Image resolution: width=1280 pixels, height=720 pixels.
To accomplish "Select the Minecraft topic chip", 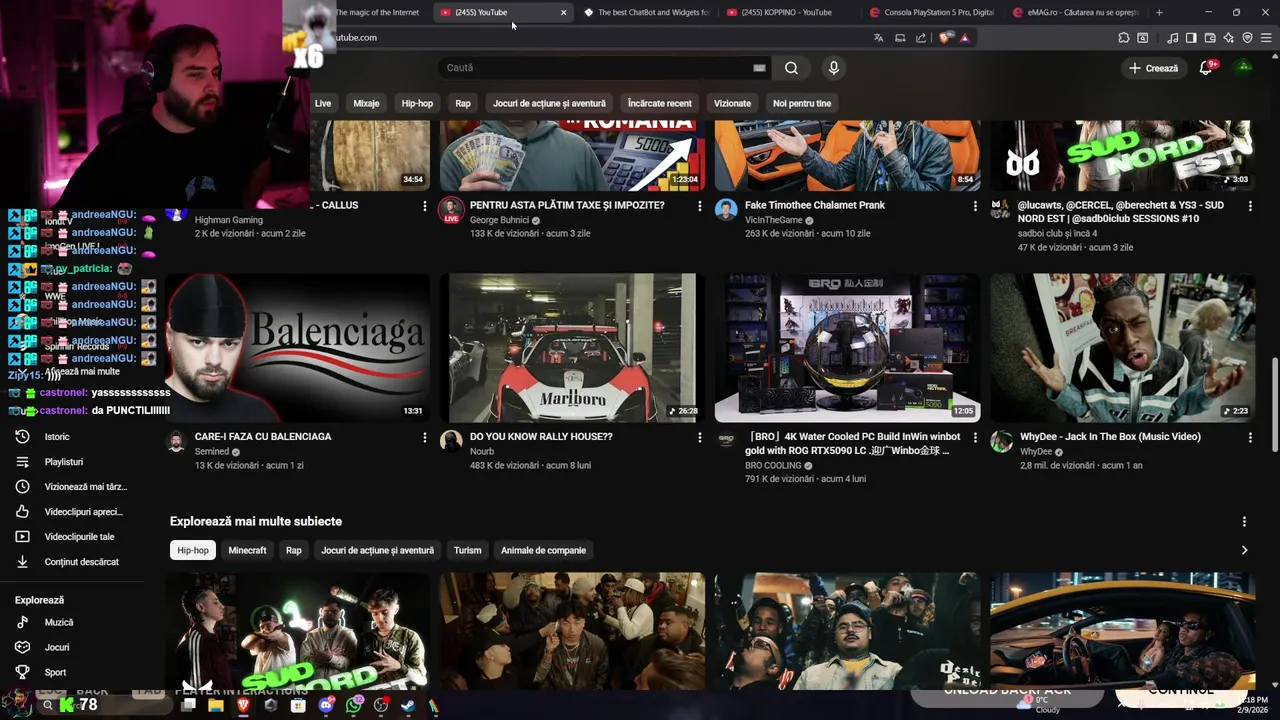I will tap(247, 550).
